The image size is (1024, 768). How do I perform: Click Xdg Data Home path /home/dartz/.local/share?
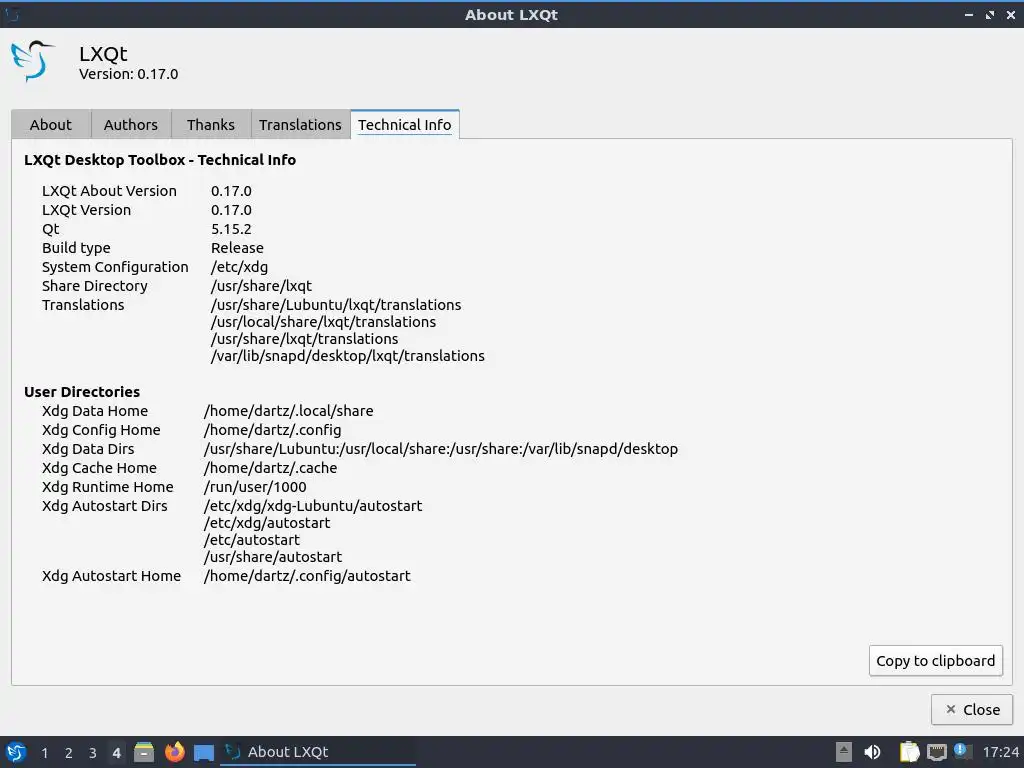[289, 411]
